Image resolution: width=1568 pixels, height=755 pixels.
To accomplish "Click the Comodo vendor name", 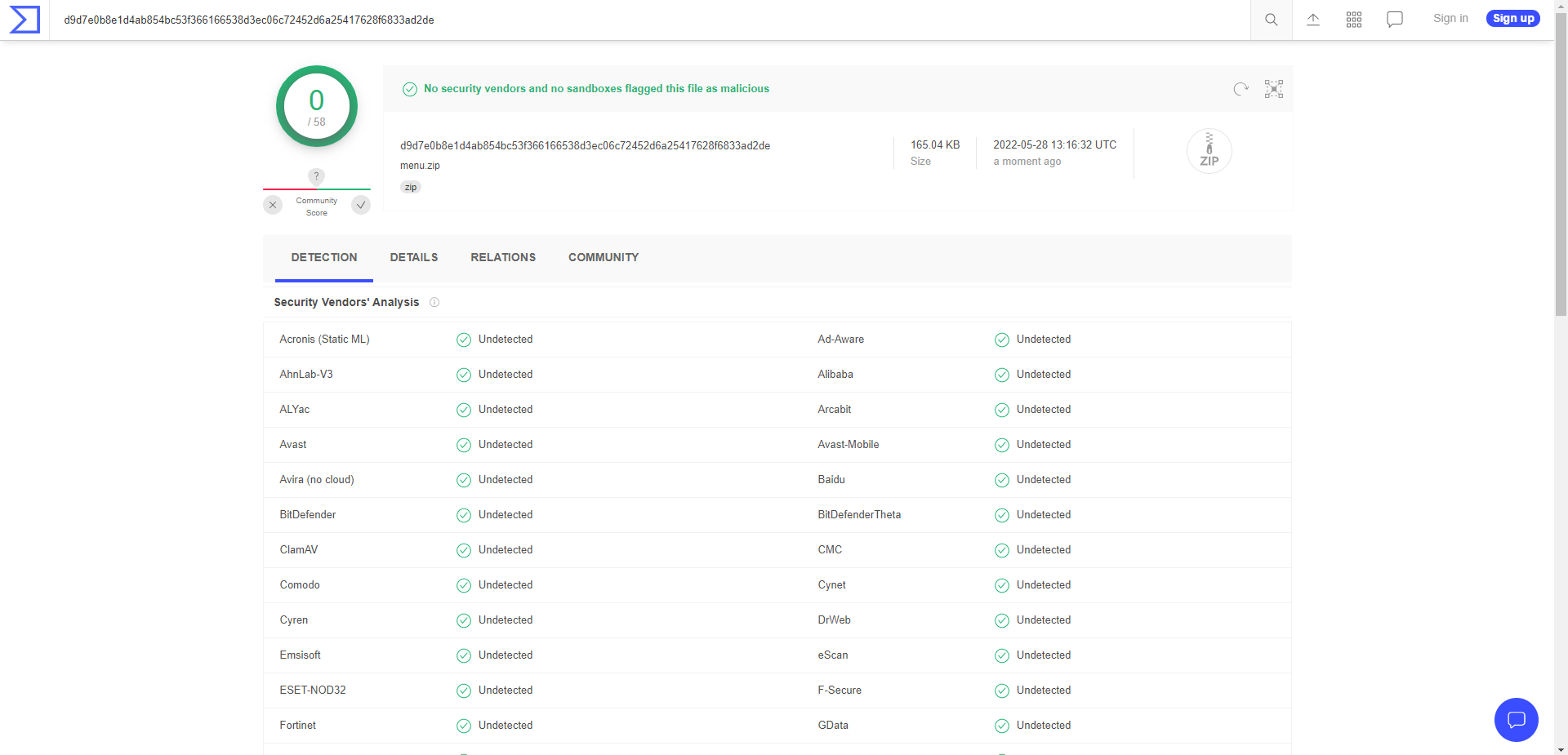I will click(x=300, y=585).
